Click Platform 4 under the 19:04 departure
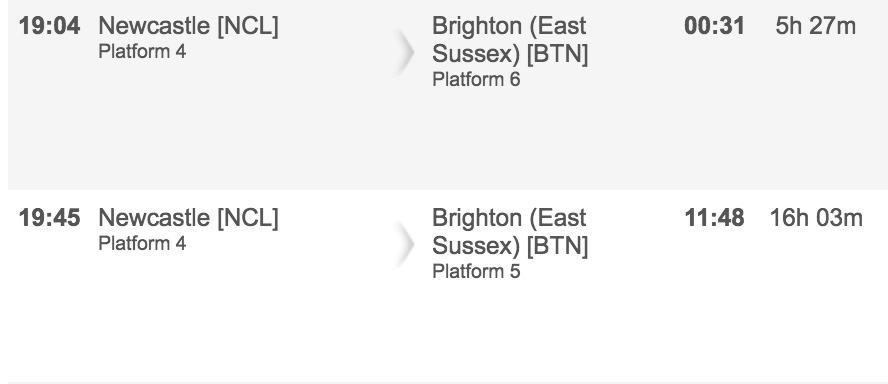The height and width of the screenshot is (384, 888). point(142,52)
